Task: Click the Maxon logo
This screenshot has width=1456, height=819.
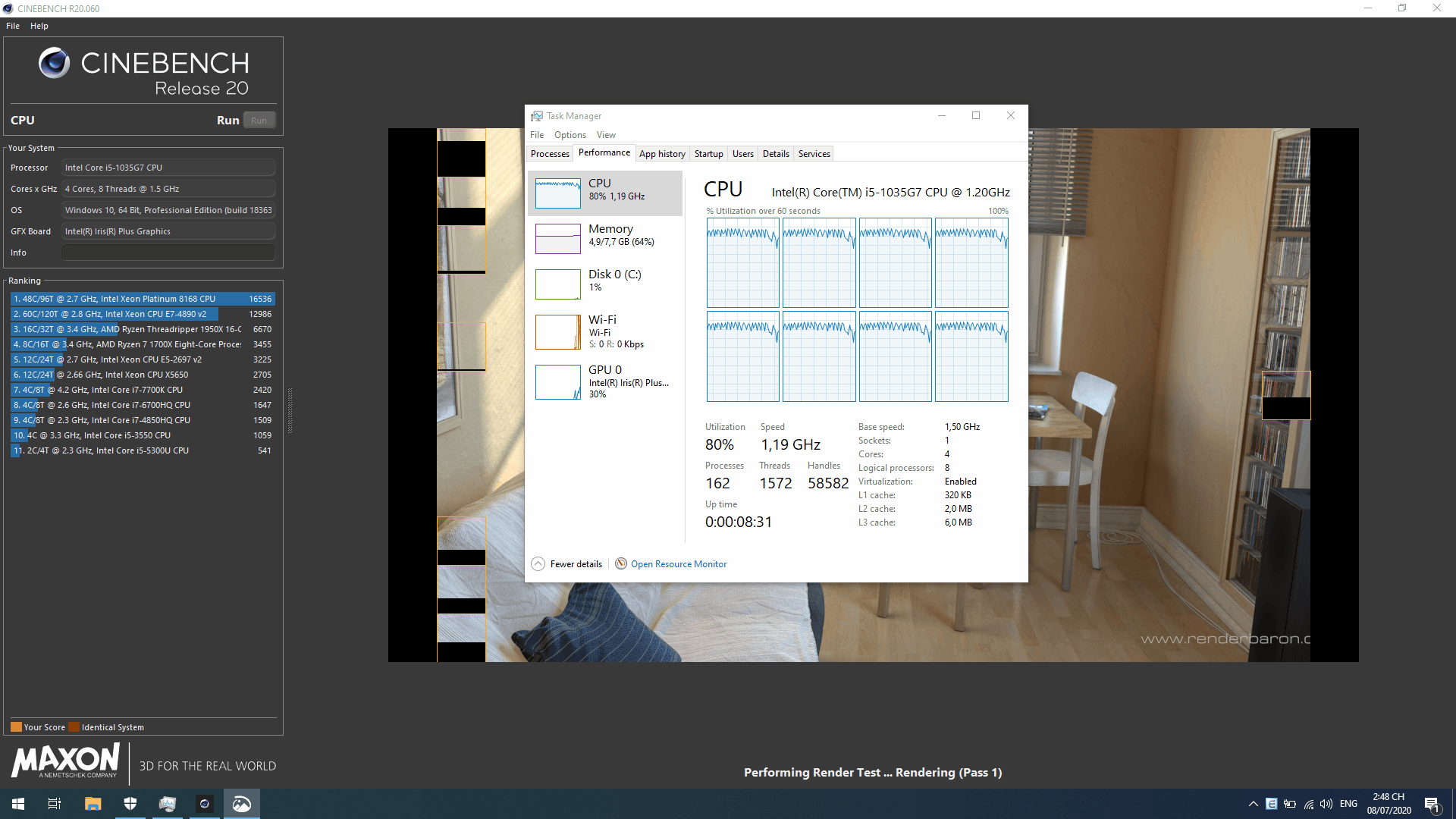Action: (x=66, y=761)
